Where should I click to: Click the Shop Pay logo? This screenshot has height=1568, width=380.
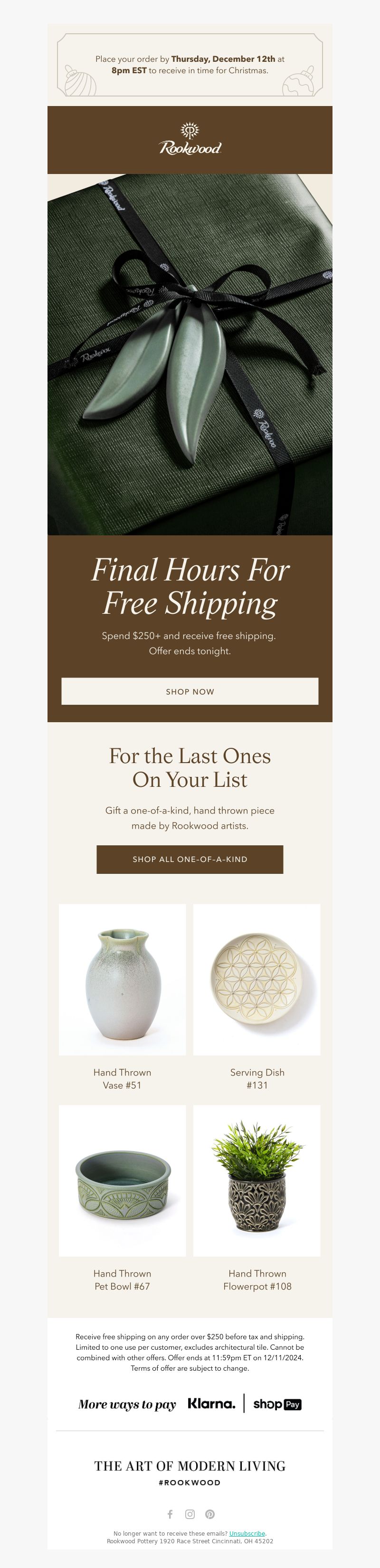pyautogui.click(x=277, y=1403)
